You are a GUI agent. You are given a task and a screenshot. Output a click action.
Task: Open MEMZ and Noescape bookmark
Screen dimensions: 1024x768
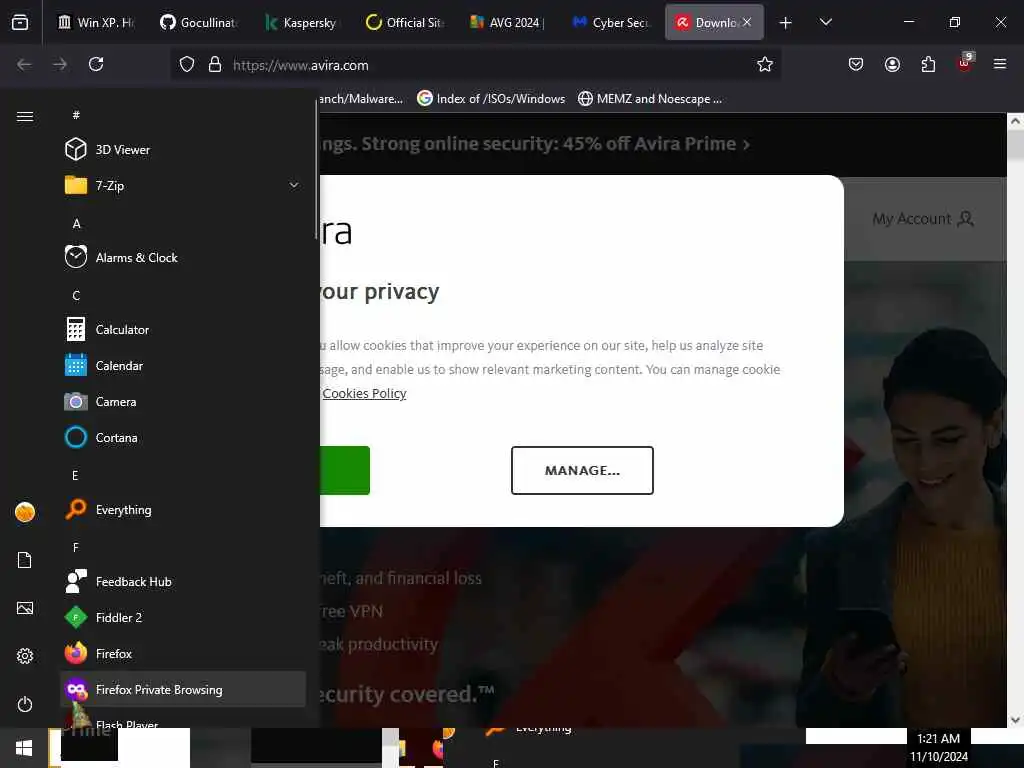click(x=650, y=99)
